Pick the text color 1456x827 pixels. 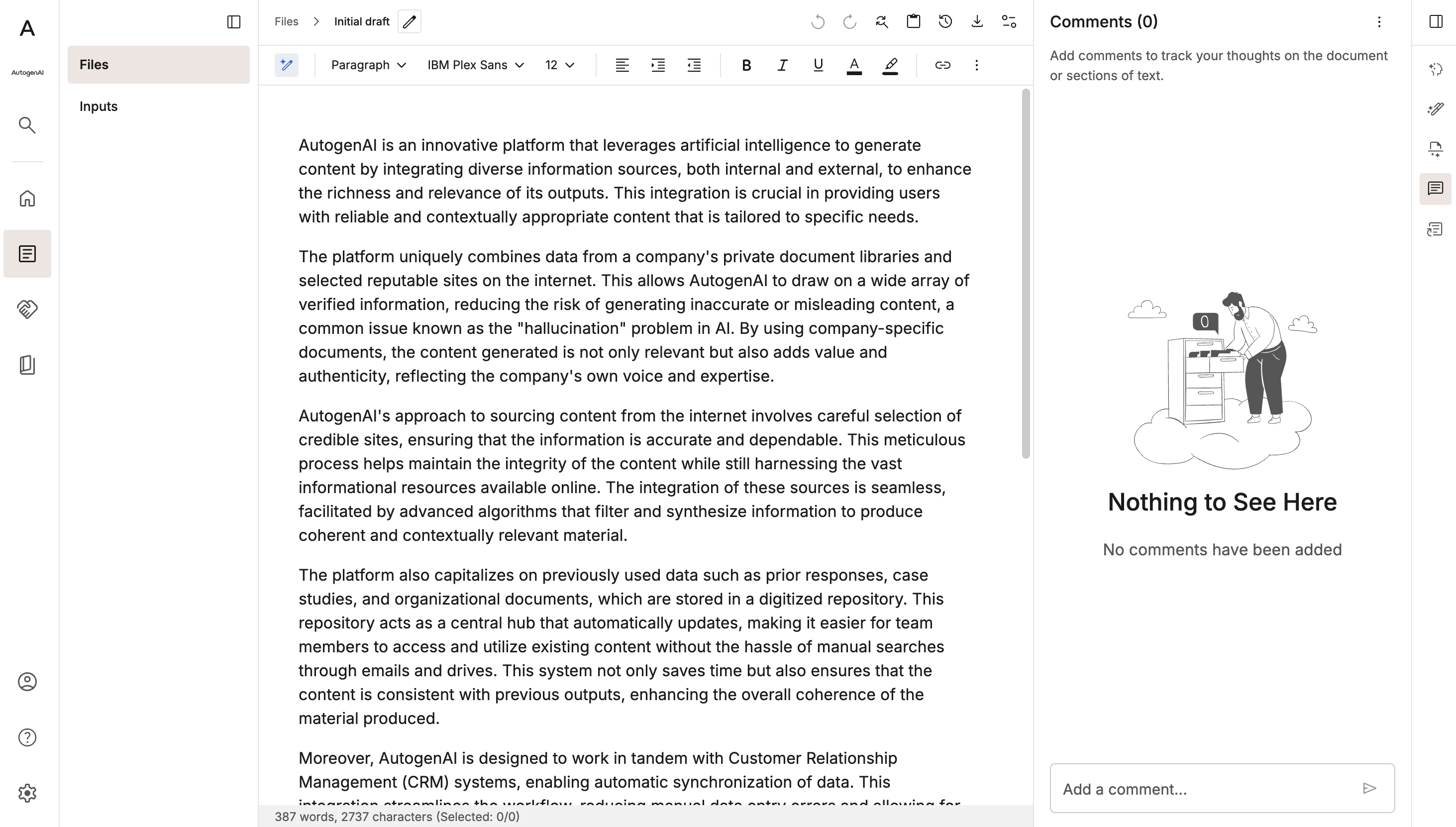tap(853, 65)
